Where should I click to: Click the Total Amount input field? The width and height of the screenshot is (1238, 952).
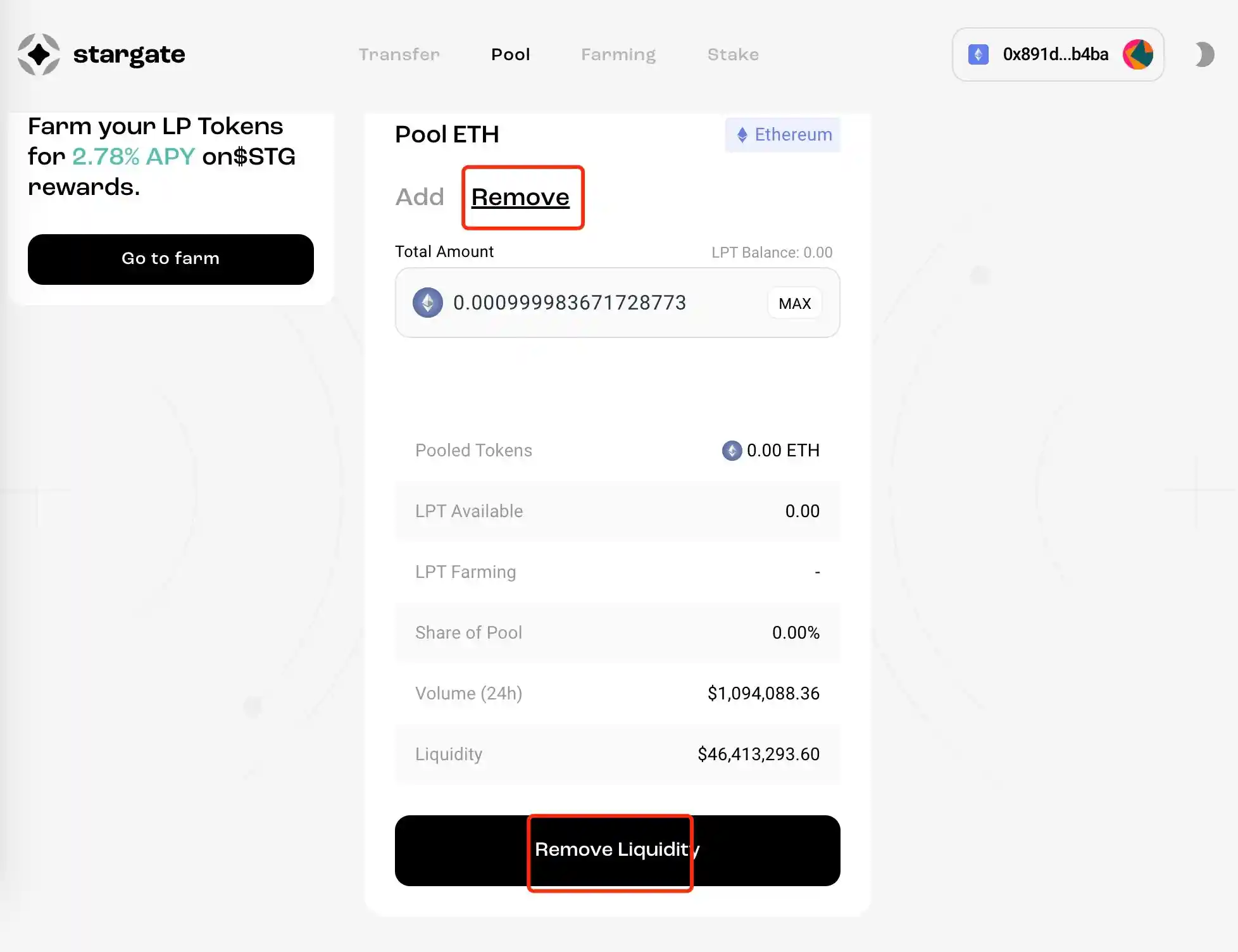[x=595, y=303]
